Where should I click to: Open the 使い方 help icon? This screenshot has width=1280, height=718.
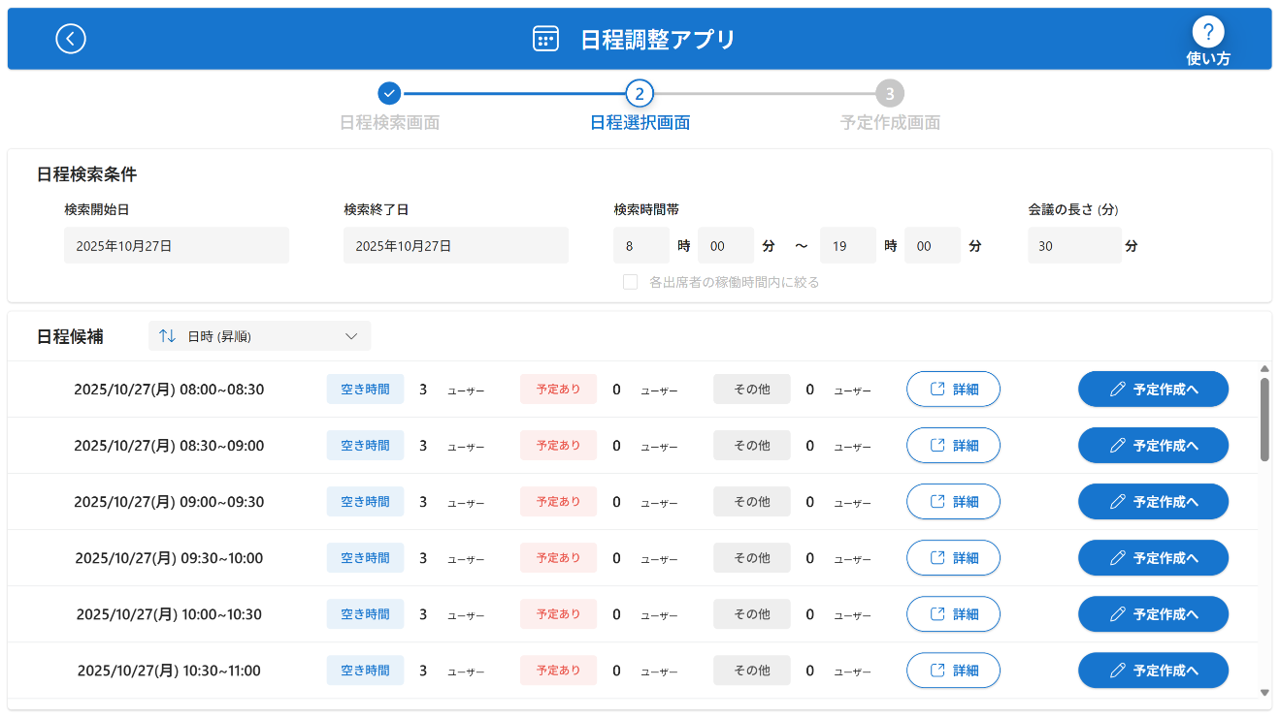(1208, 32)
